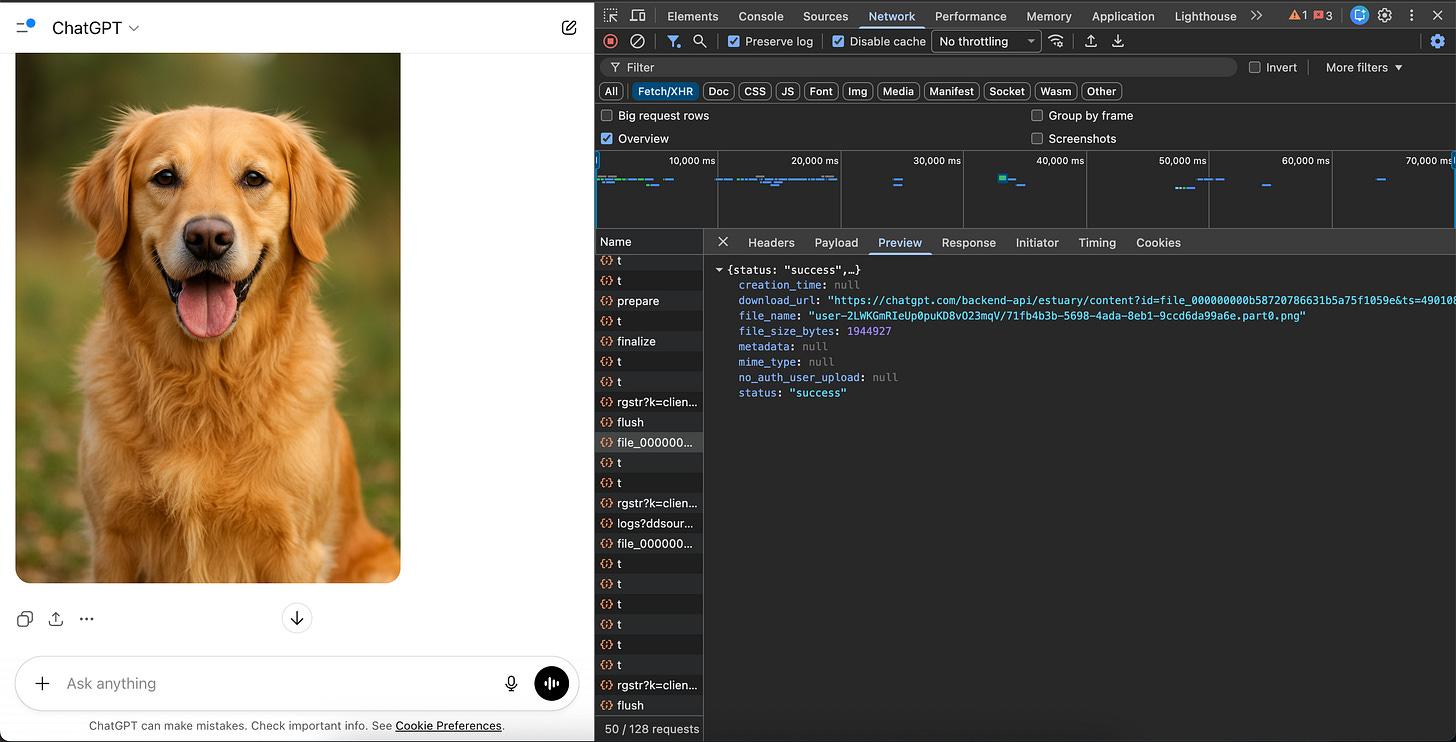1456x742 pixels.
Task: Check the Invert filter checkbox
Action: click(1255, 67)
